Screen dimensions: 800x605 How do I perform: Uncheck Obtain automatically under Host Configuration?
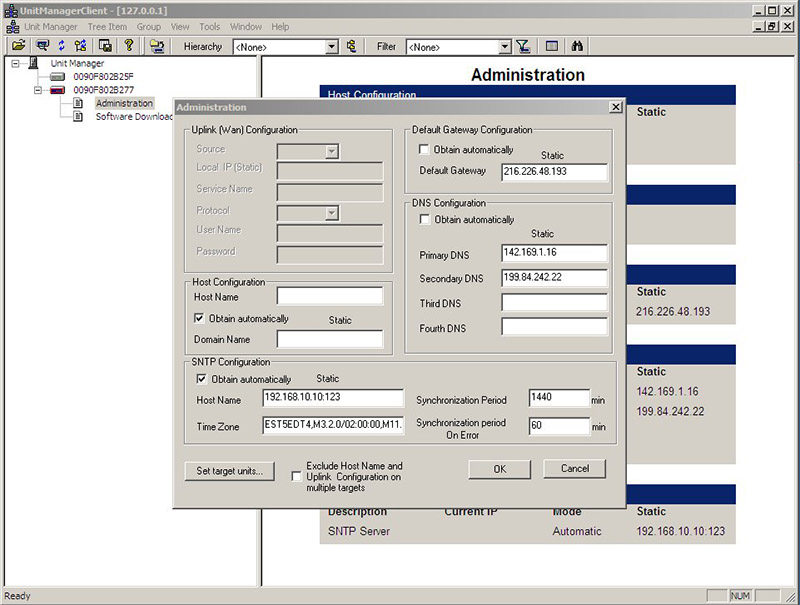(x=199, y=318)
